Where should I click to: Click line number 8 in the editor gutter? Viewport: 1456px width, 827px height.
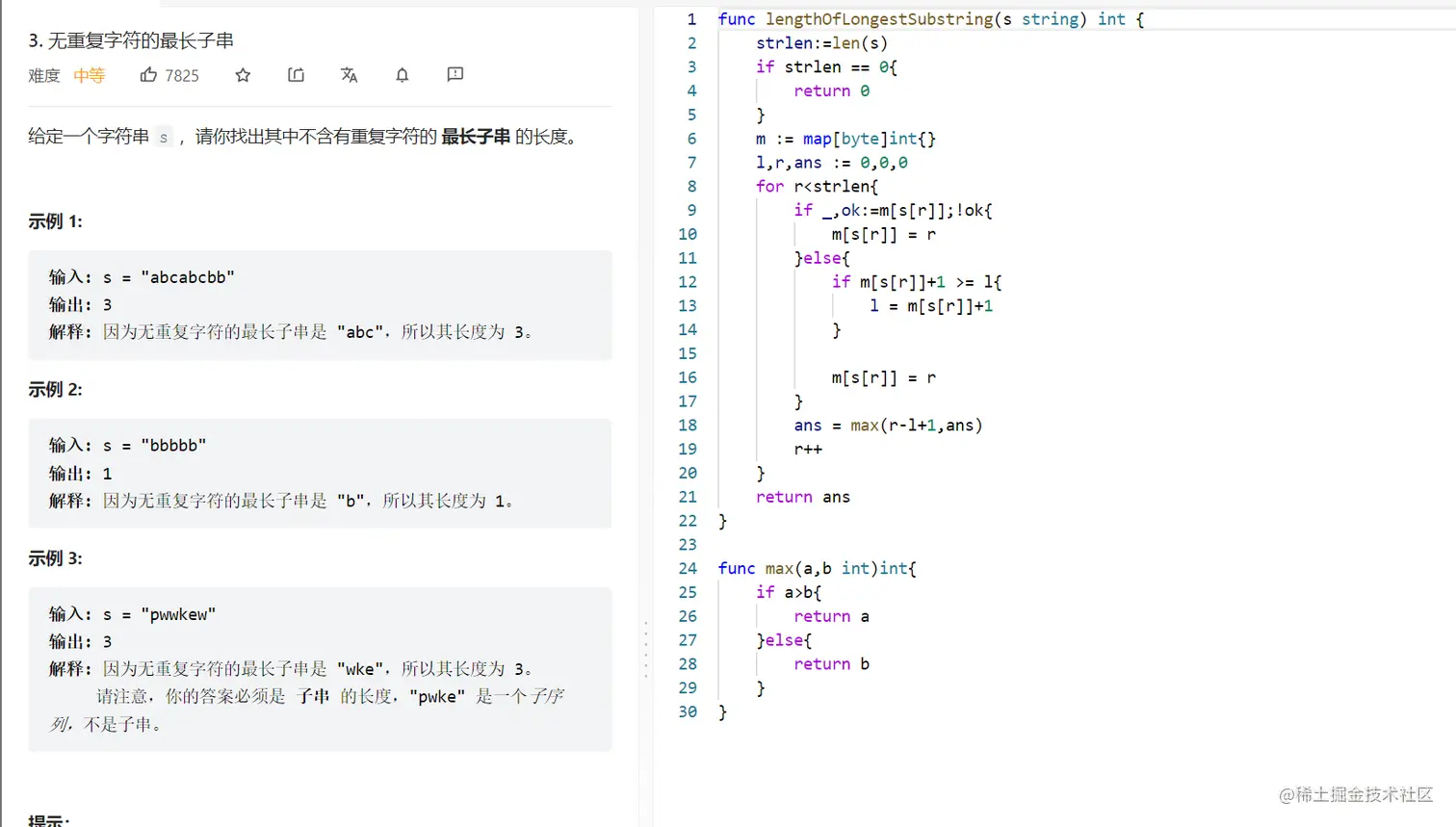tap(691, 187)
